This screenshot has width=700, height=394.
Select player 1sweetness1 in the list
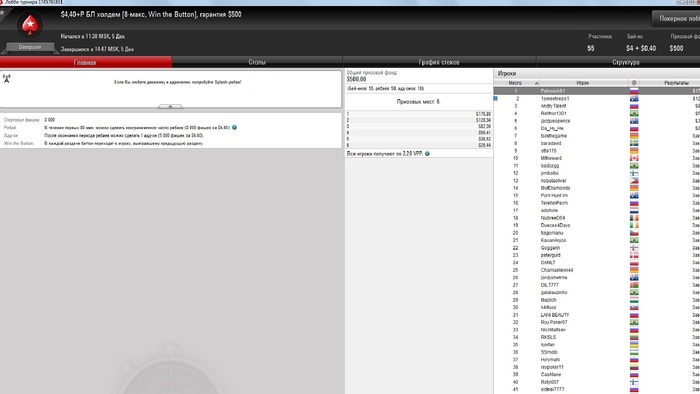[597, 99]
